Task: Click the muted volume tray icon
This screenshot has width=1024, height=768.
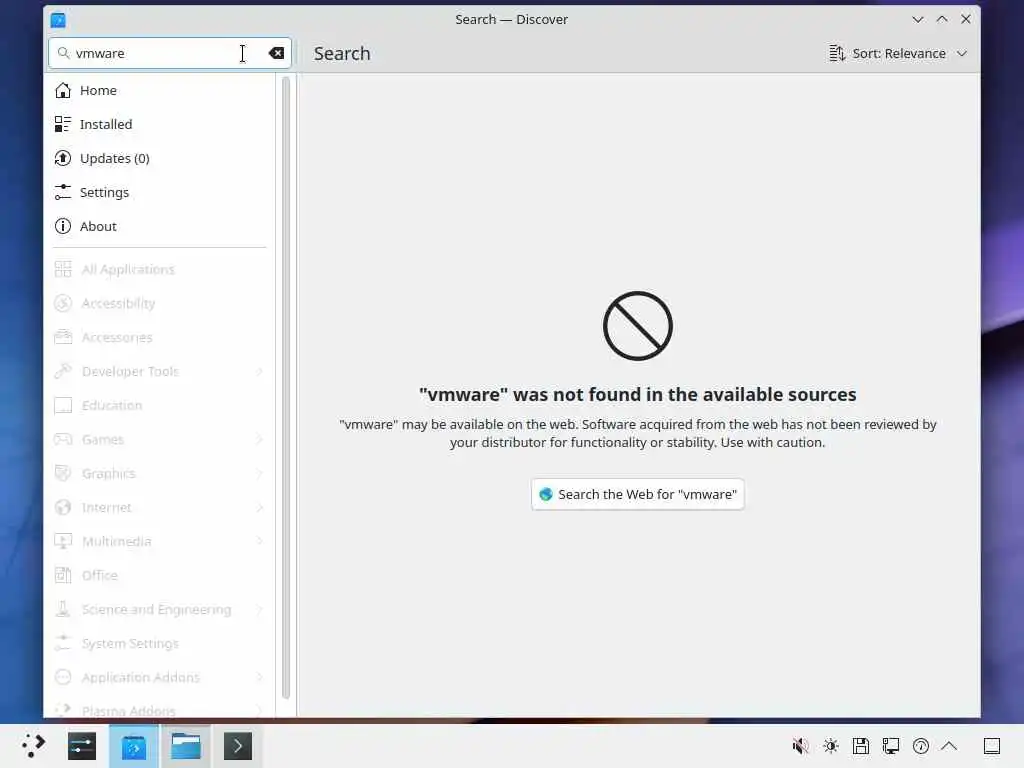Action: (x=801, y=746)
